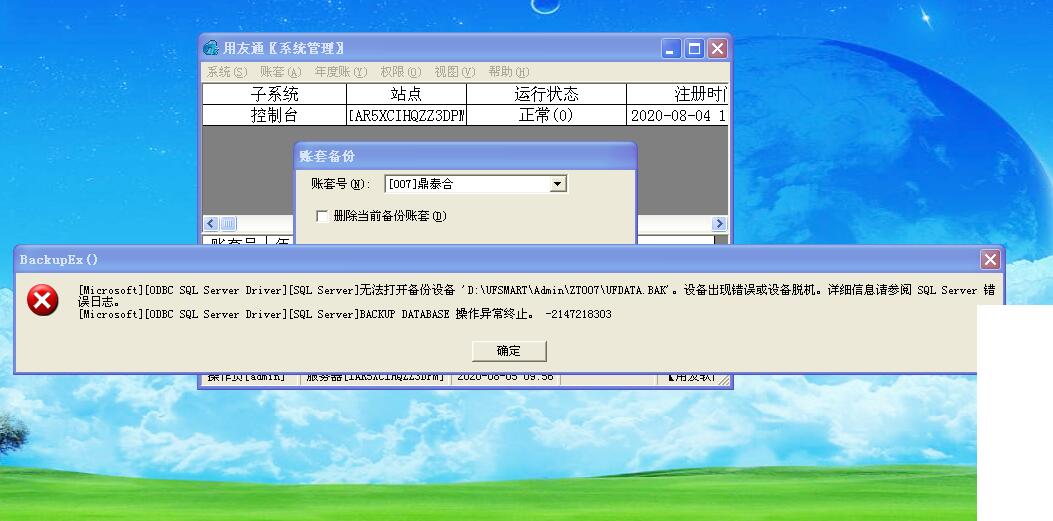Image resolution: width=1053 pixels, height=521 pixels.
Task: Click the right scroll arrow of the horizontal scrollbar
Action: point(719,224)
